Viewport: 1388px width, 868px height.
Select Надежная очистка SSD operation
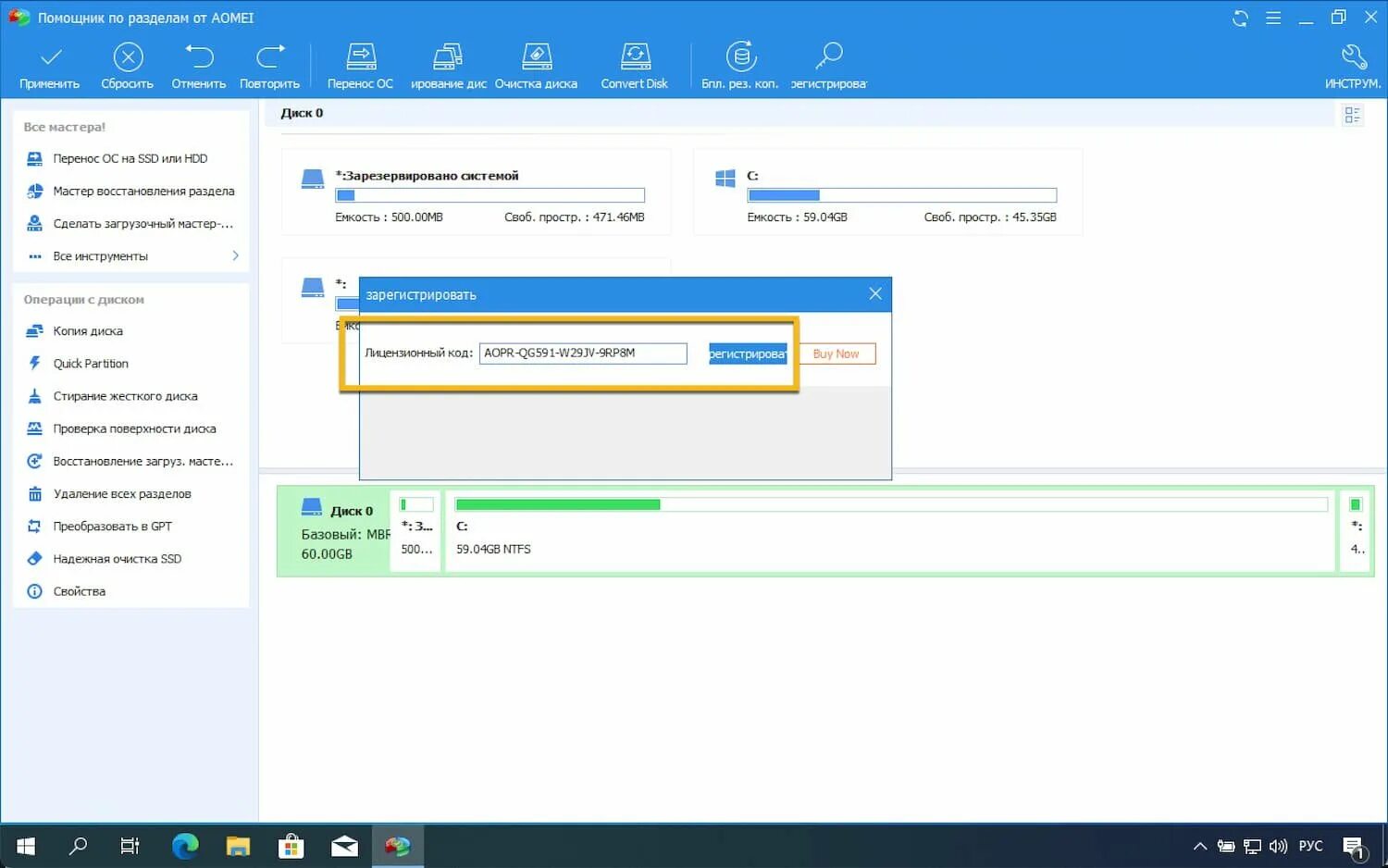130,558
